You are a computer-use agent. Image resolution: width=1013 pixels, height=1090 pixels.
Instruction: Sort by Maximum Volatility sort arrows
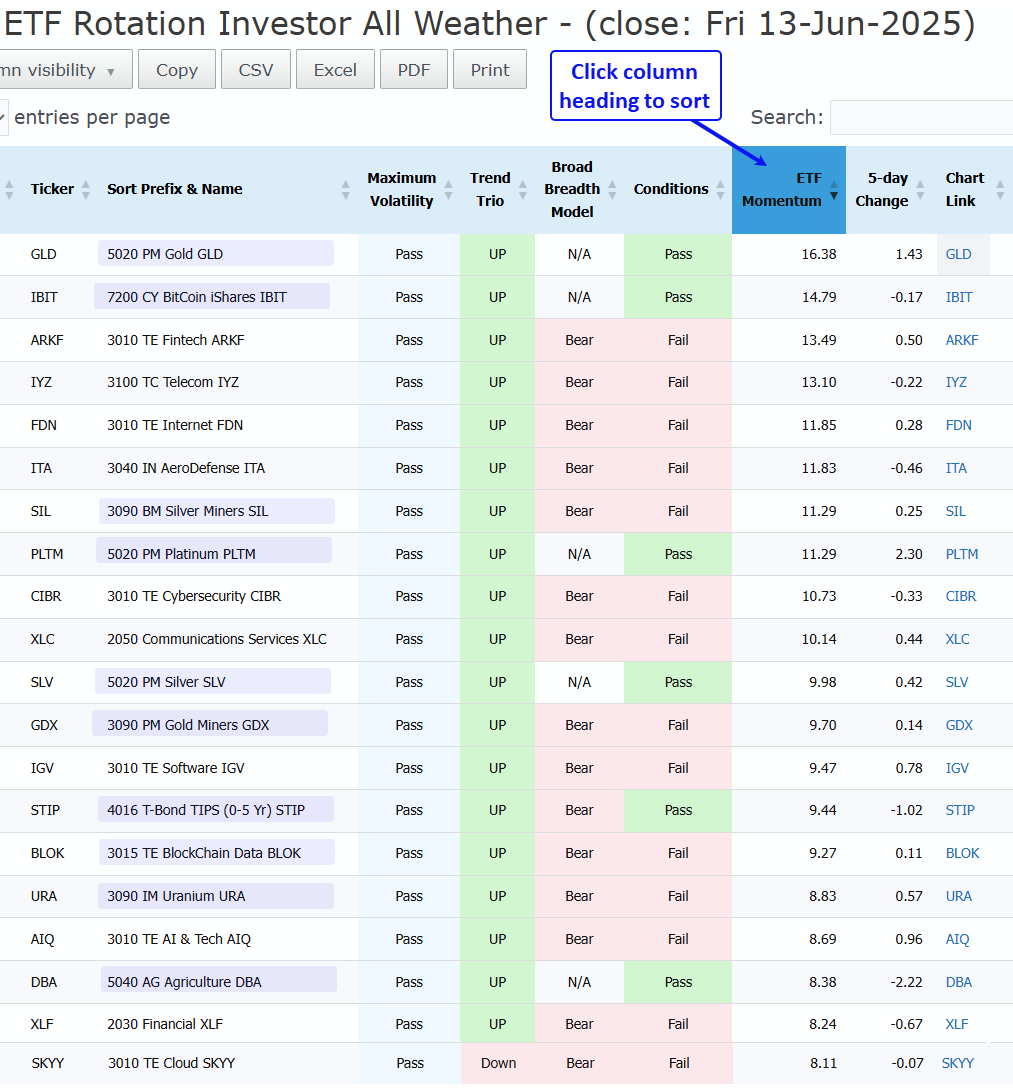(x=448, y=189)
